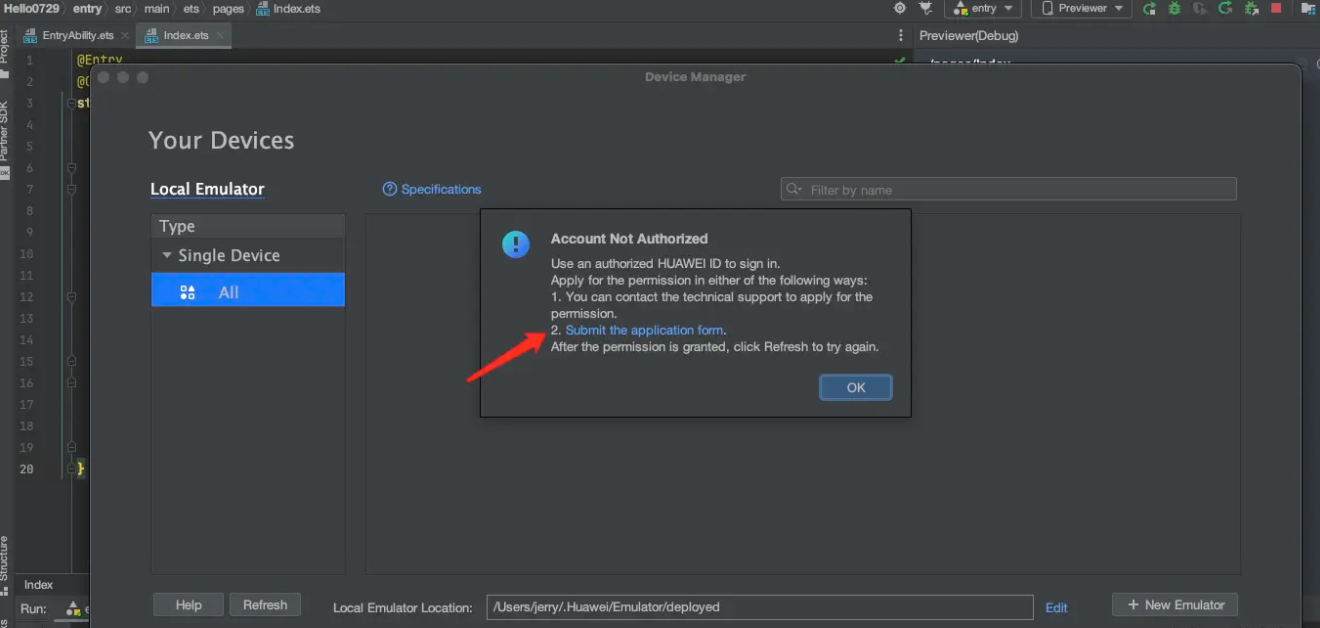Click the green Debug bug icon
The height and width of the screenshot is (628, 1320).
tap(1175, 8)
